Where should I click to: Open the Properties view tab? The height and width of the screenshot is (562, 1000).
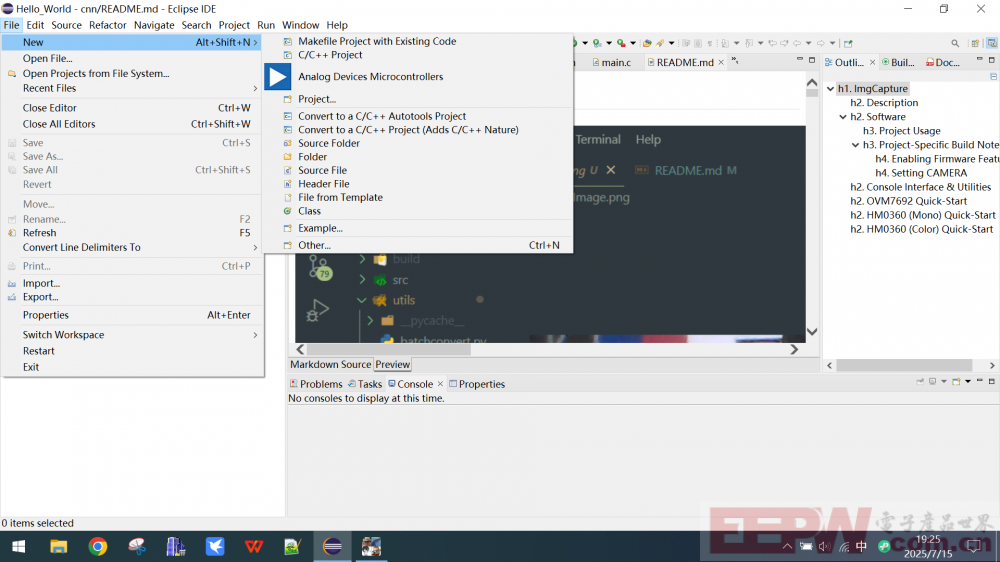[x=476, y=384]
